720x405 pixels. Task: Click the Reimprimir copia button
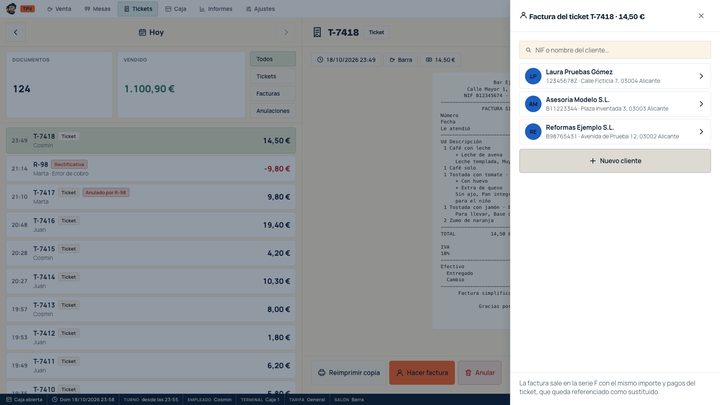coord(349,372)
